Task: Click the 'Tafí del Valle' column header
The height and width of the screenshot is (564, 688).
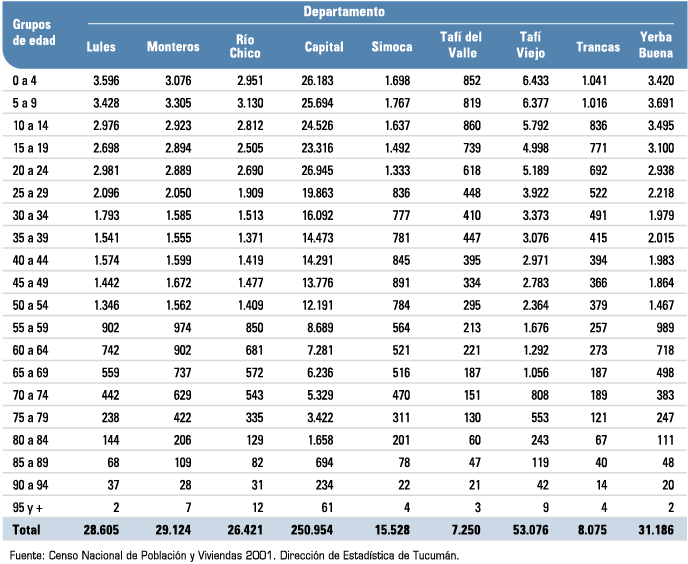Action: (x=461, y=45)
